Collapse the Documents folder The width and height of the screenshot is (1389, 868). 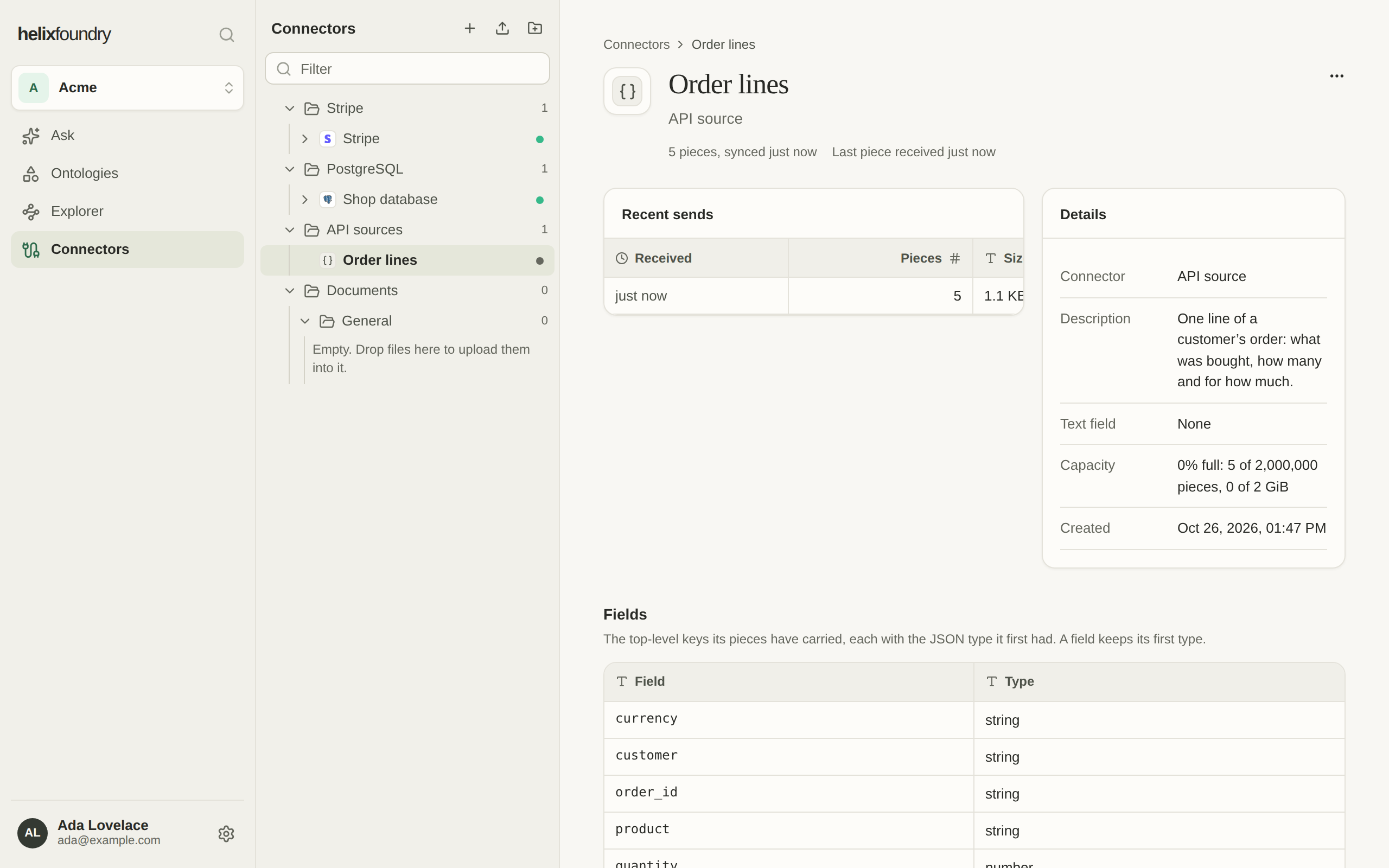point(290,291)
